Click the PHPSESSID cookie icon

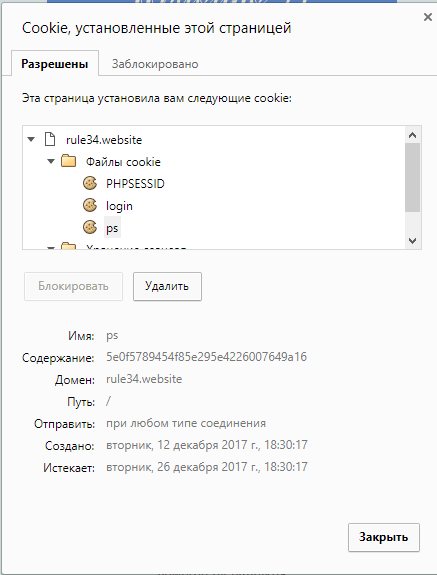[x=90, y=183]
